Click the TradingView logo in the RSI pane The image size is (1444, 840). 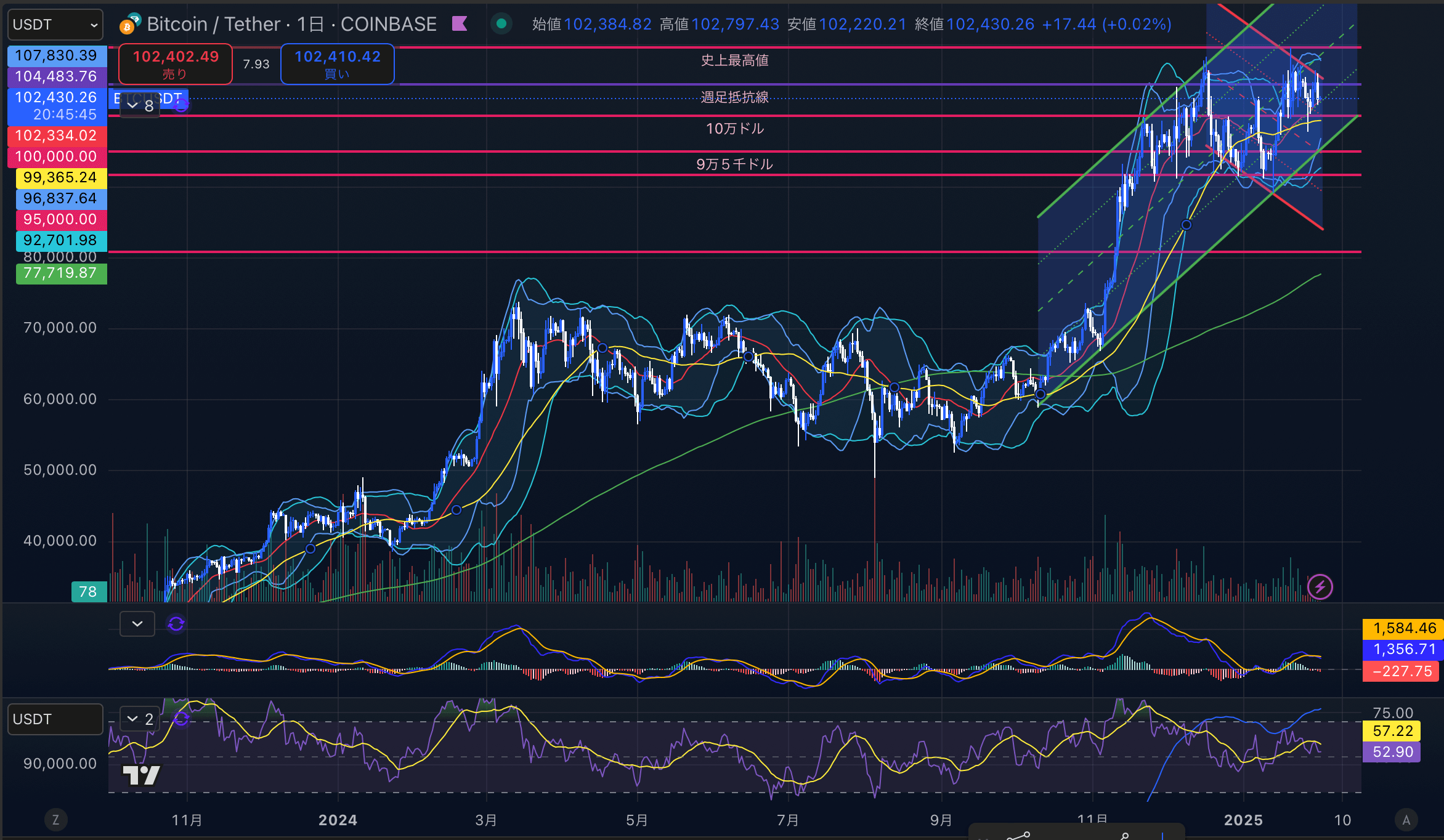(141, 775)
